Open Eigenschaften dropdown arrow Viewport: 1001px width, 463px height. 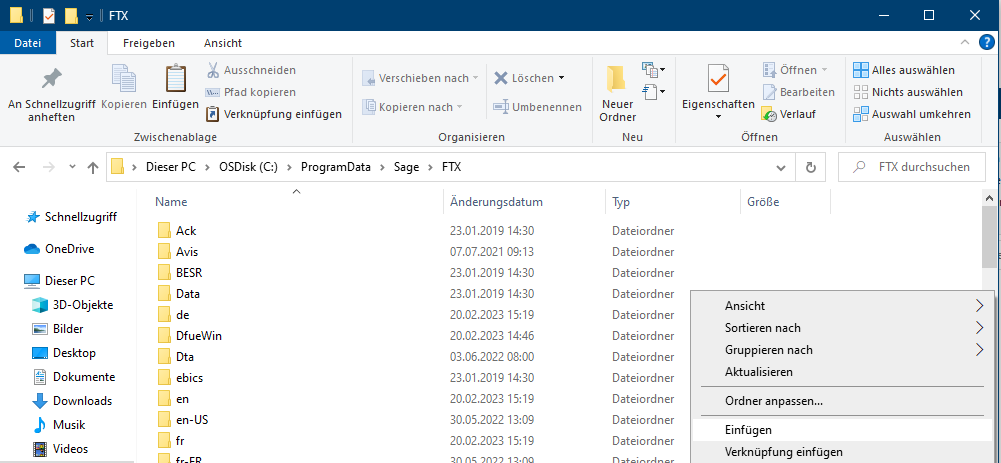pos(718,117)
